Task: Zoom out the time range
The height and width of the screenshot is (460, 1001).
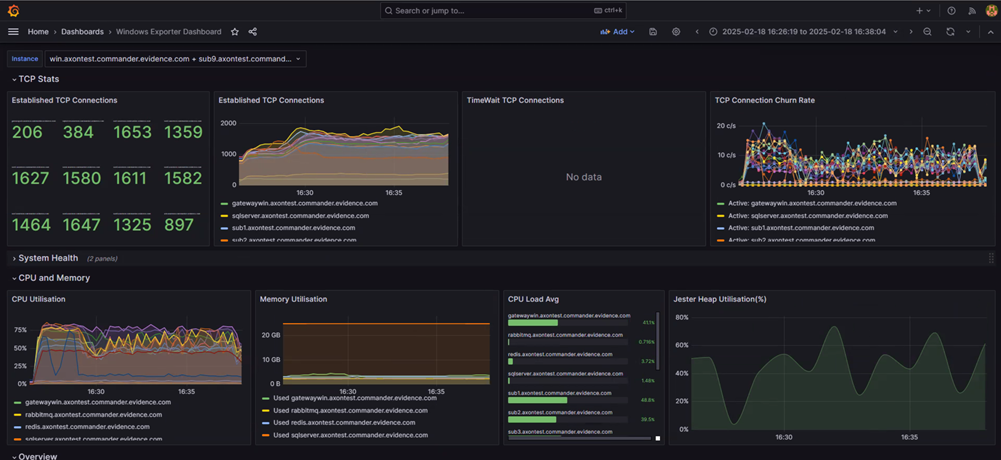Action: 928,31
